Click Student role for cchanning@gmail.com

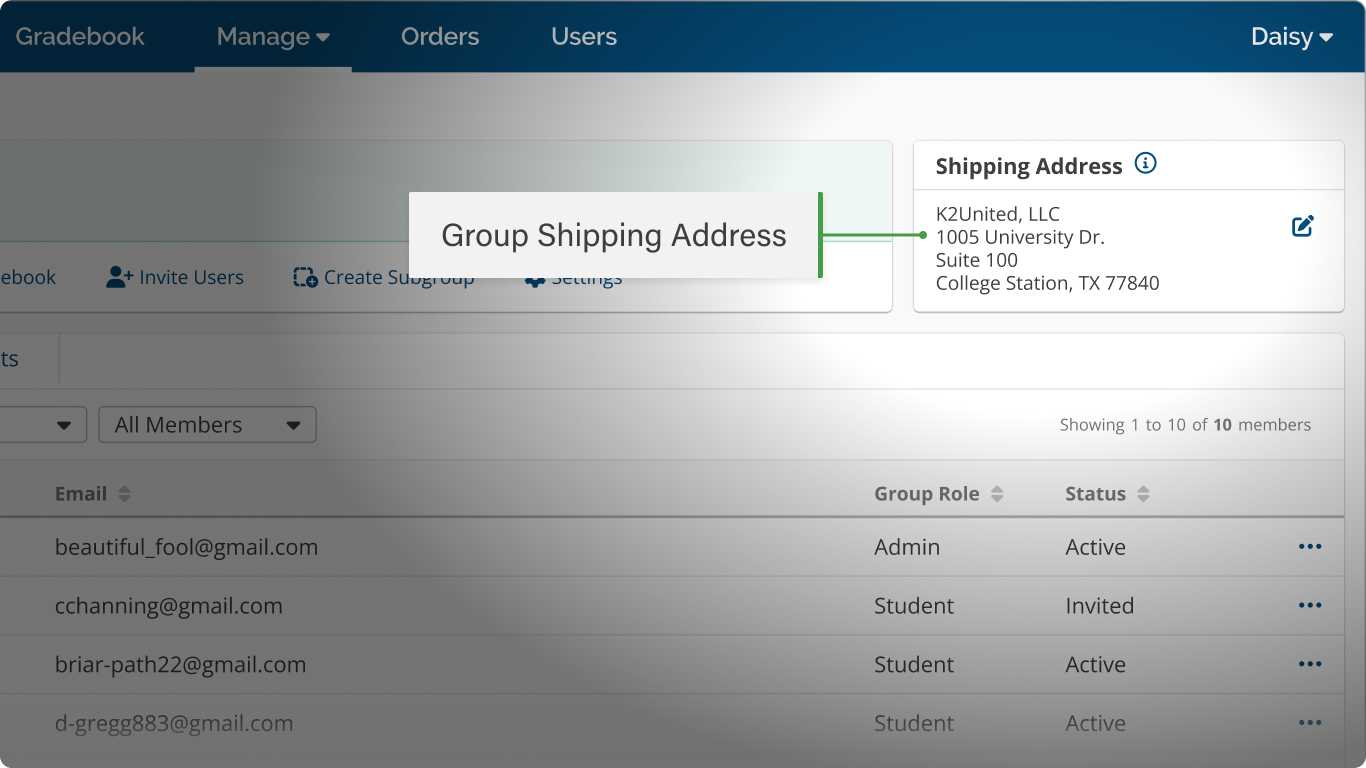(914, 606)
